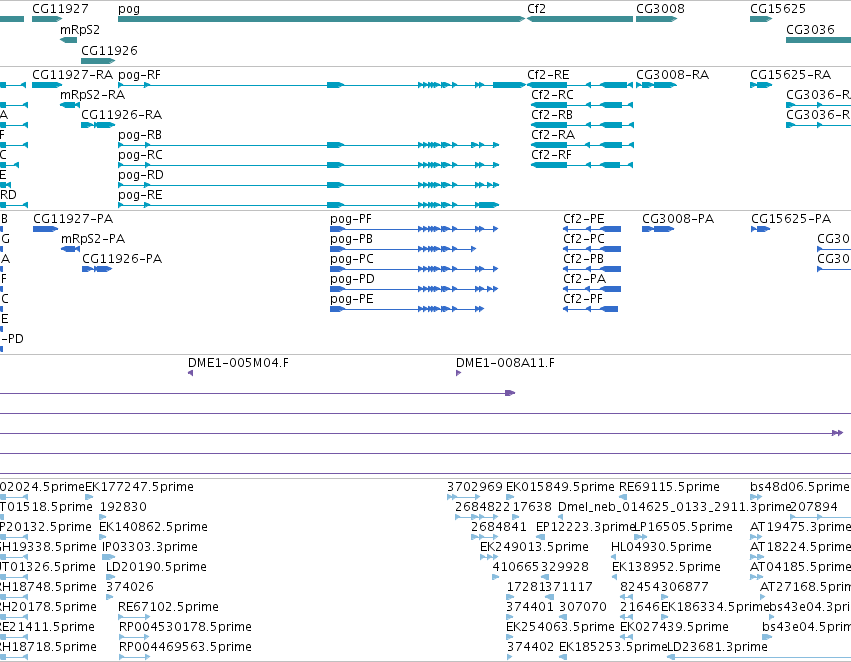851x662 pixels.
Task: Click CG15625-PA protein feature
Action: pos(760,229)
